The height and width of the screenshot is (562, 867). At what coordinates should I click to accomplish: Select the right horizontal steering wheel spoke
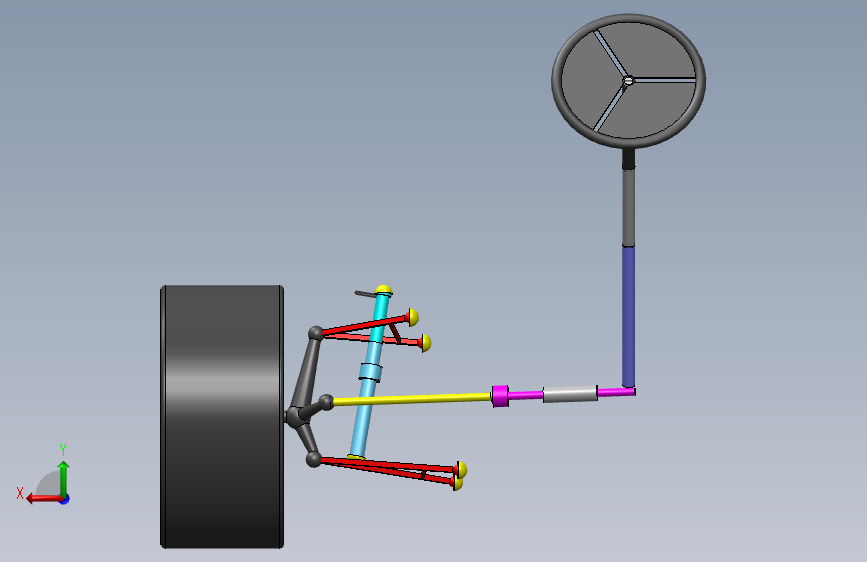click(664, 80)
